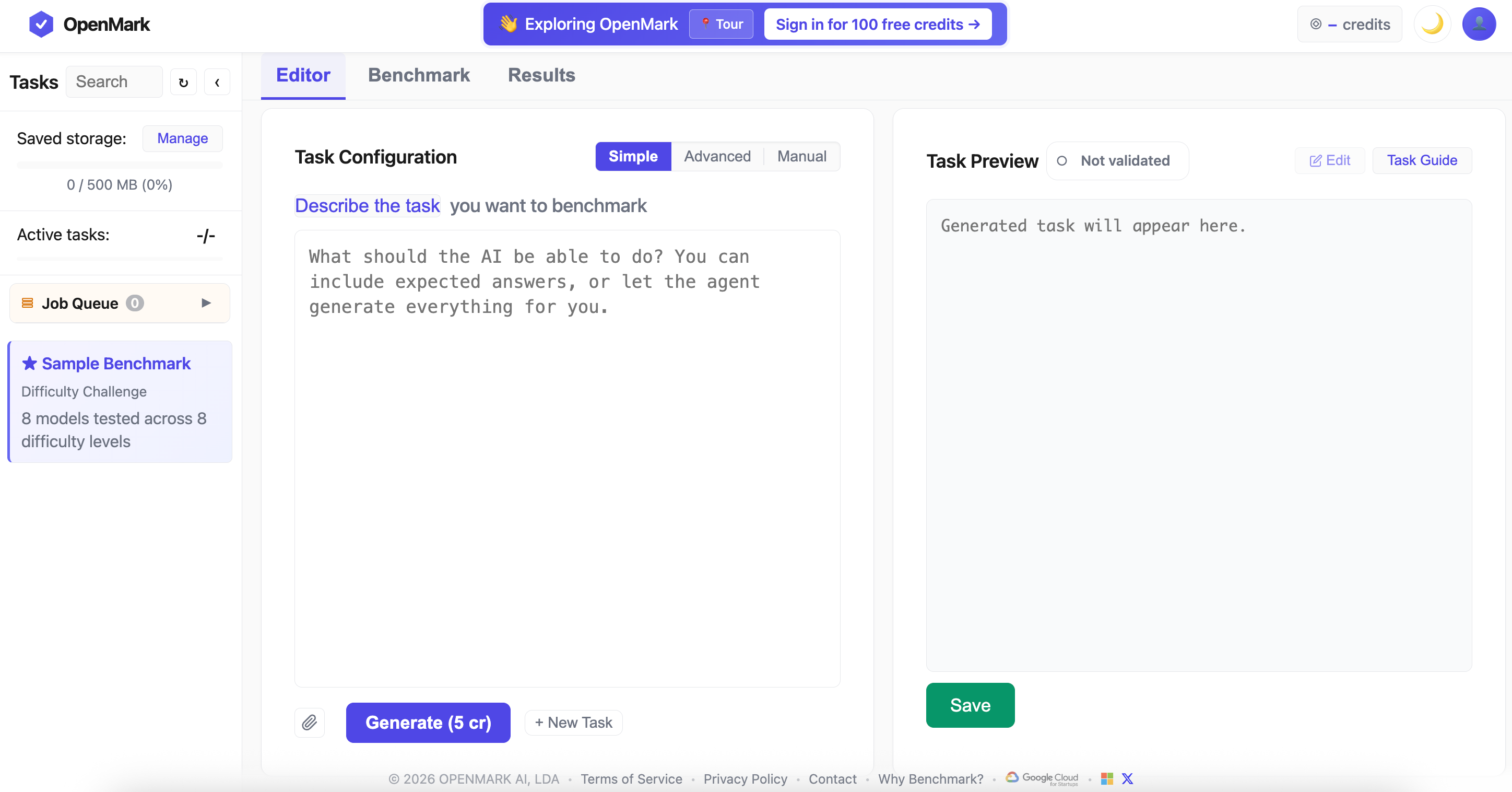The image size is (1512, 792).
Task: Open the user profile avatar
Action: 1478,24
